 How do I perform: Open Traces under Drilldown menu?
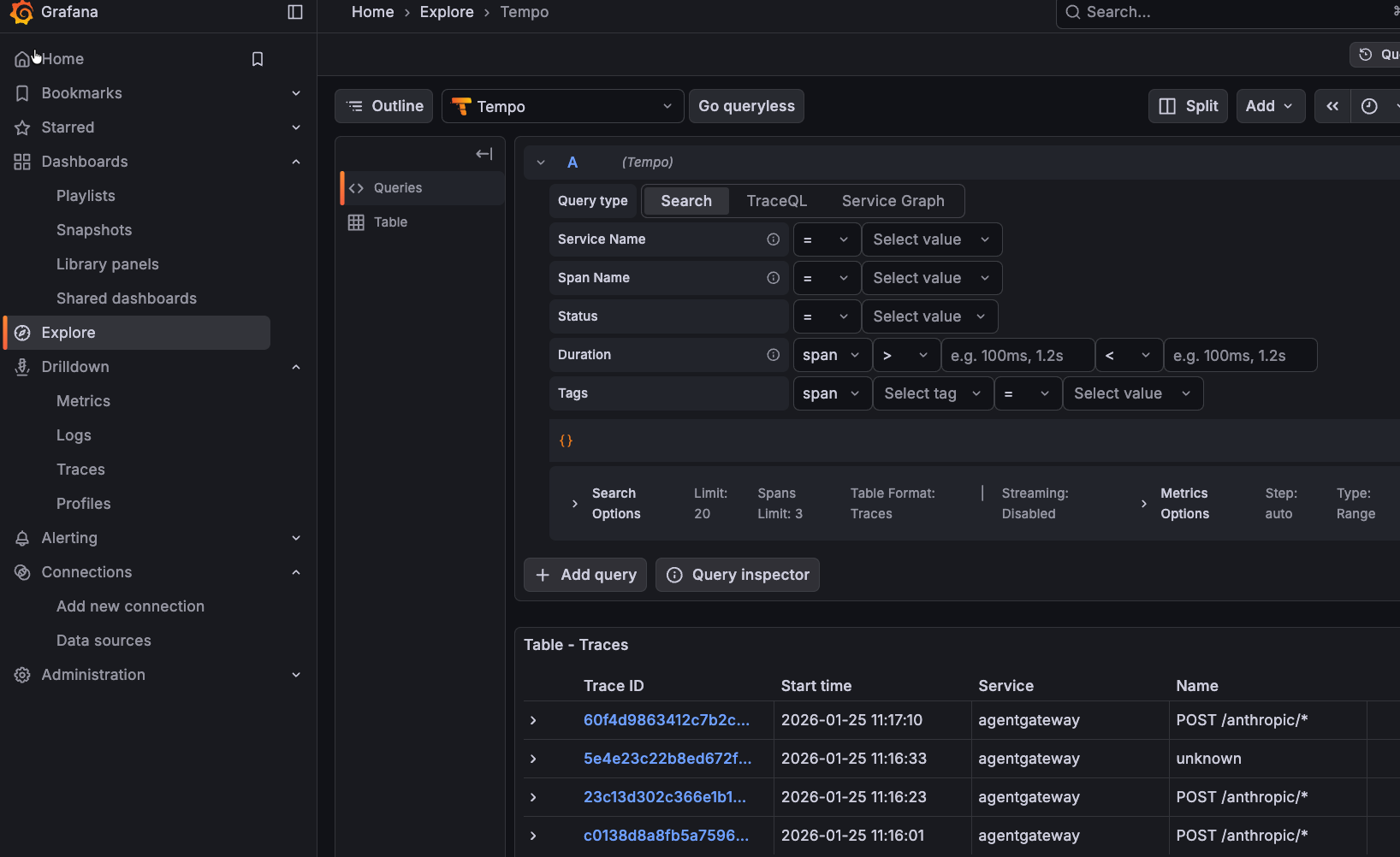pyautogui.click(x=80, y=470)
